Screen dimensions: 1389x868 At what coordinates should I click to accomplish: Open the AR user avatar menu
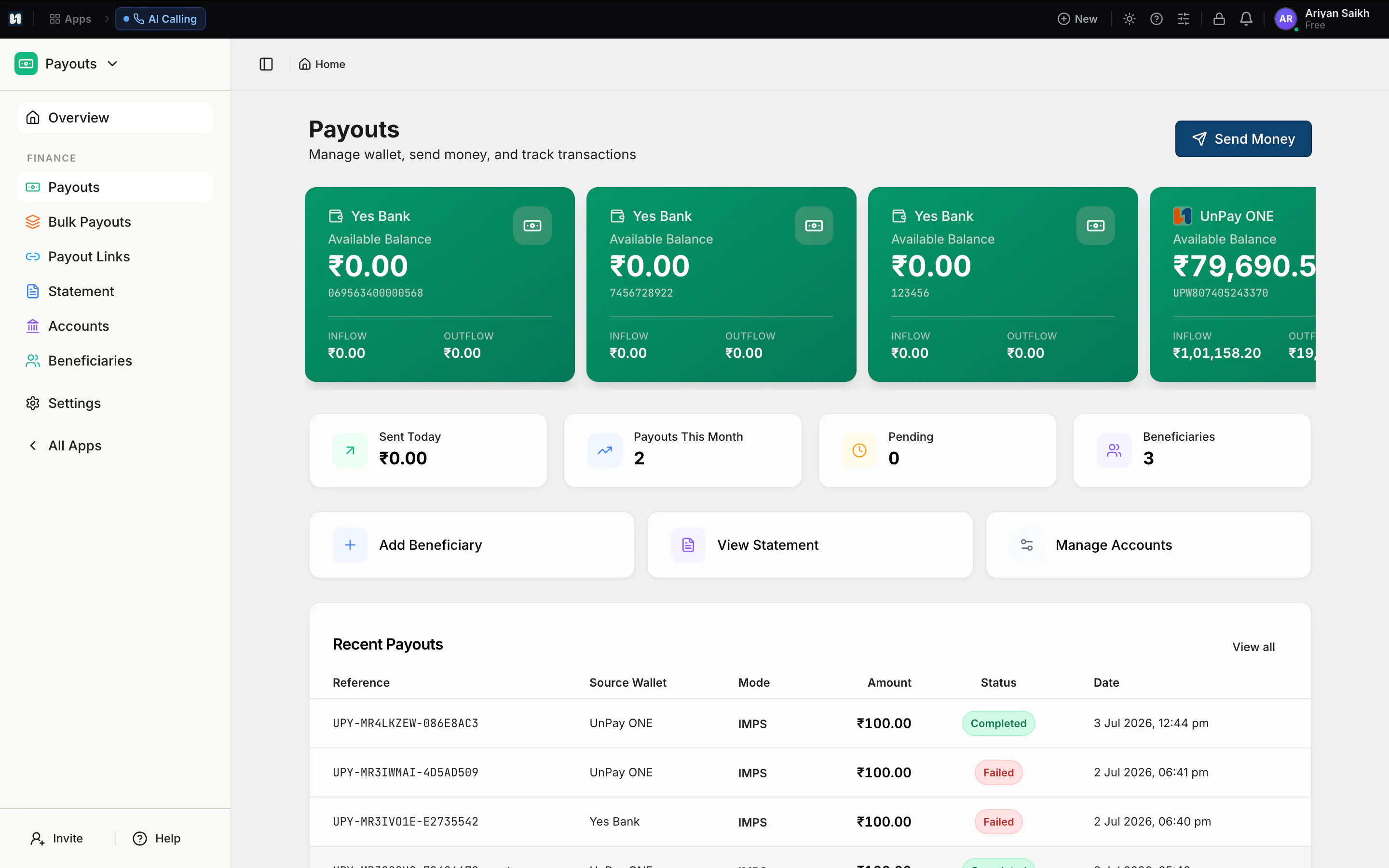click(x=1286, y=19)
